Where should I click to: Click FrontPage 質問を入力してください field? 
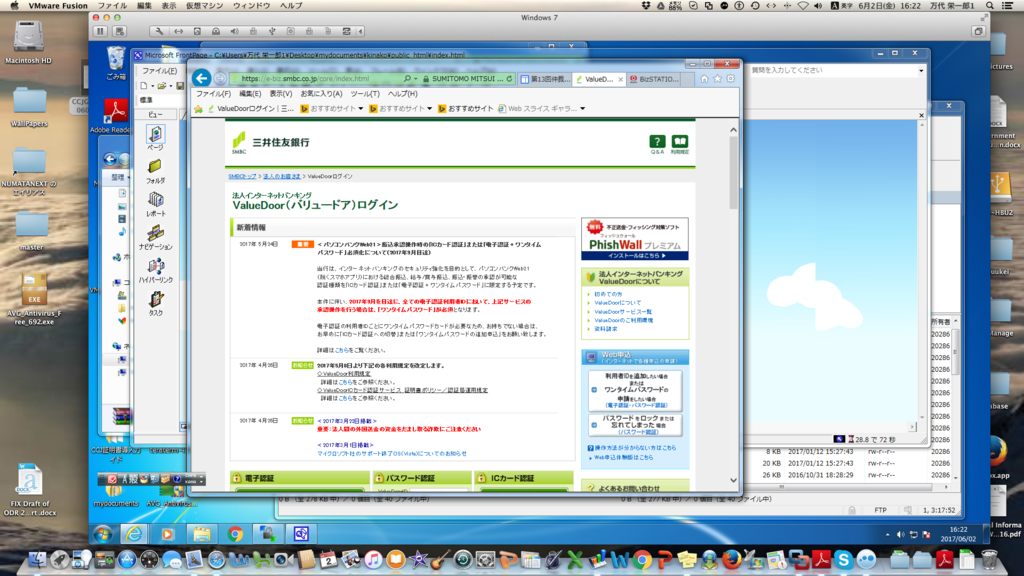[833, 71]
